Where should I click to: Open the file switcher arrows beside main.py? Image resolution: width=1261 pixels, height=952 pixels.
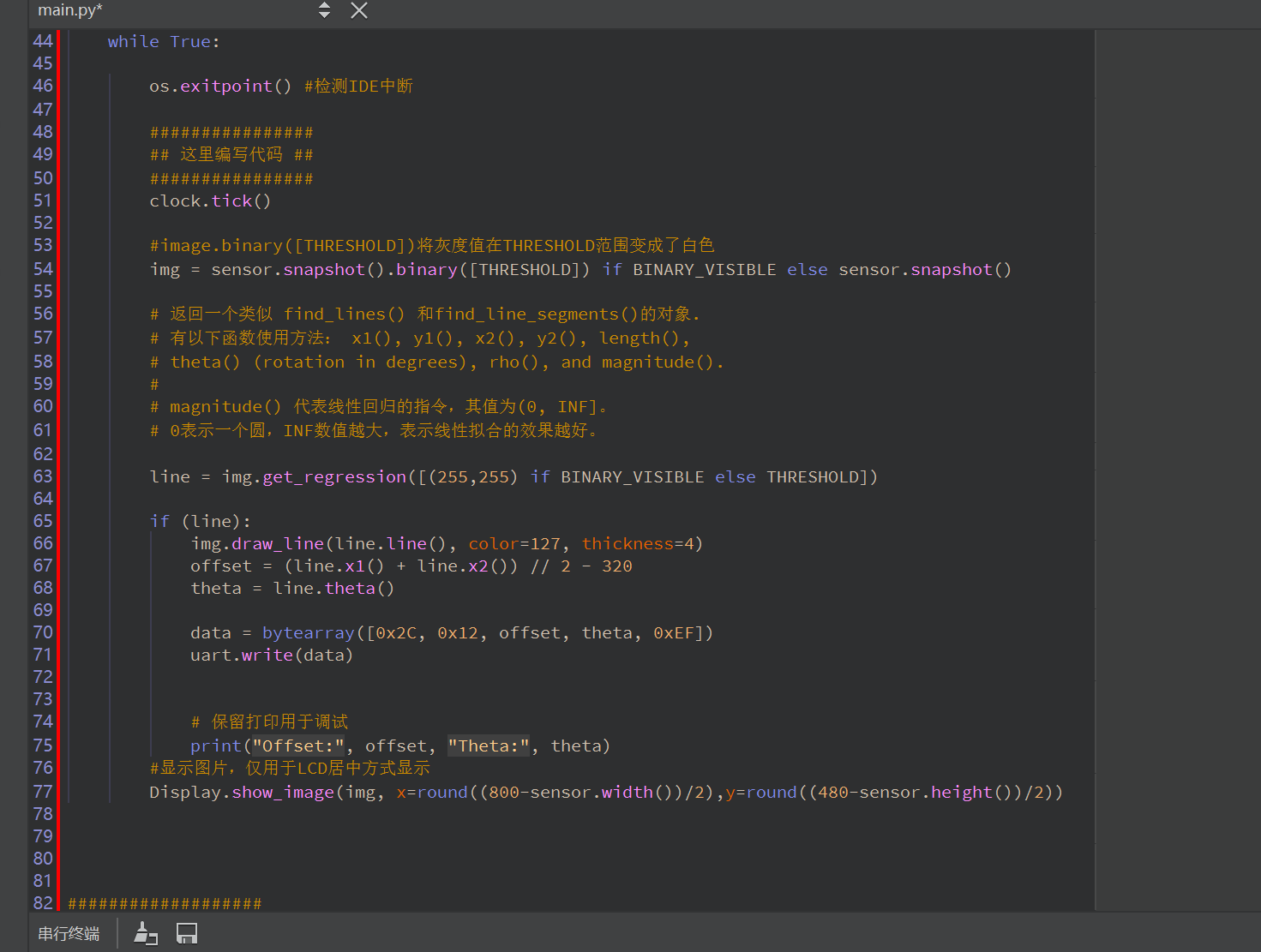(324, 10)
